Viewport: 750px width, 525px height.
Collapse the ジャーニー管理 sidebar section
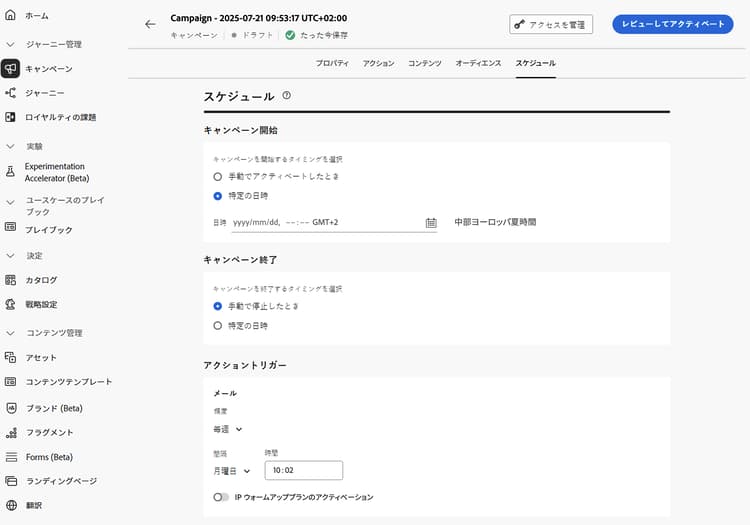pyautogui.click(x=11, y=45)
